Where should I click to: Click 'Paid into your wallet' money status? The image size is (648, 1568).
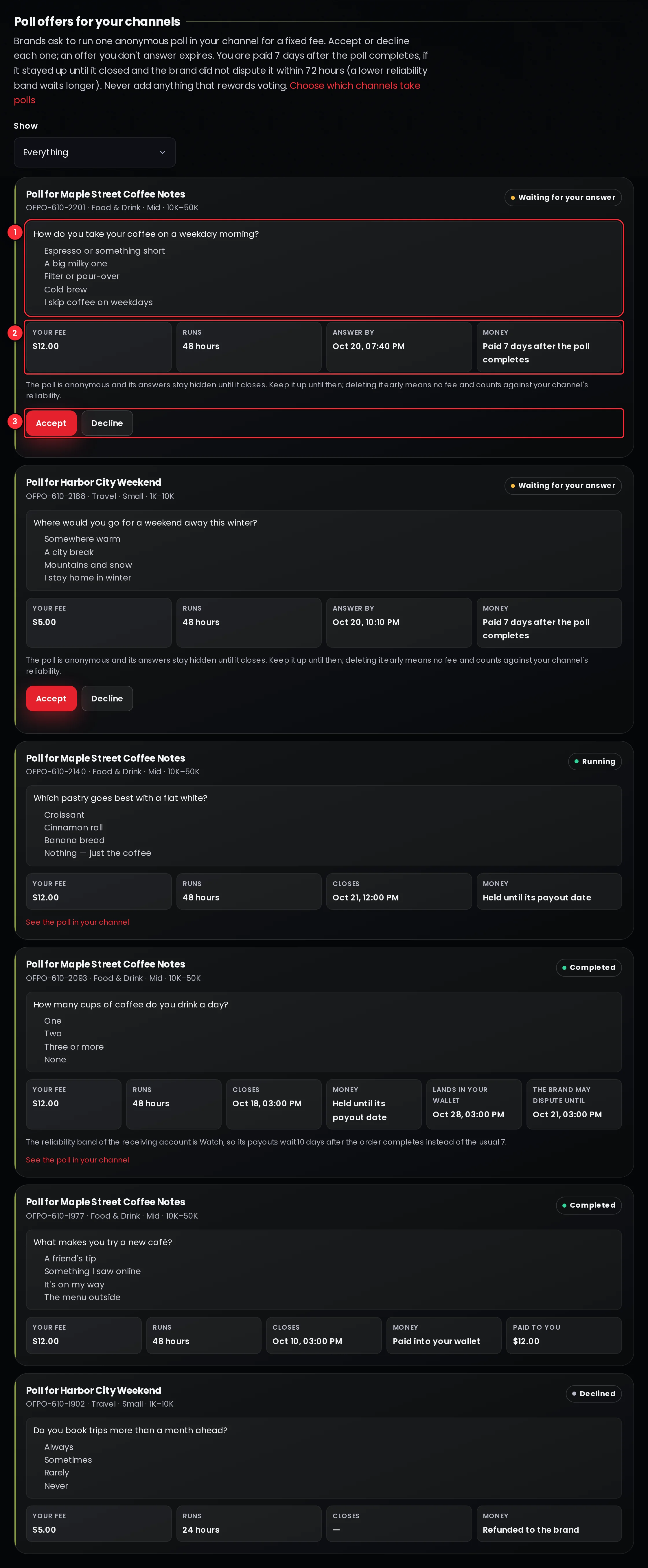pyautogui.click(x=436, y=1341)
